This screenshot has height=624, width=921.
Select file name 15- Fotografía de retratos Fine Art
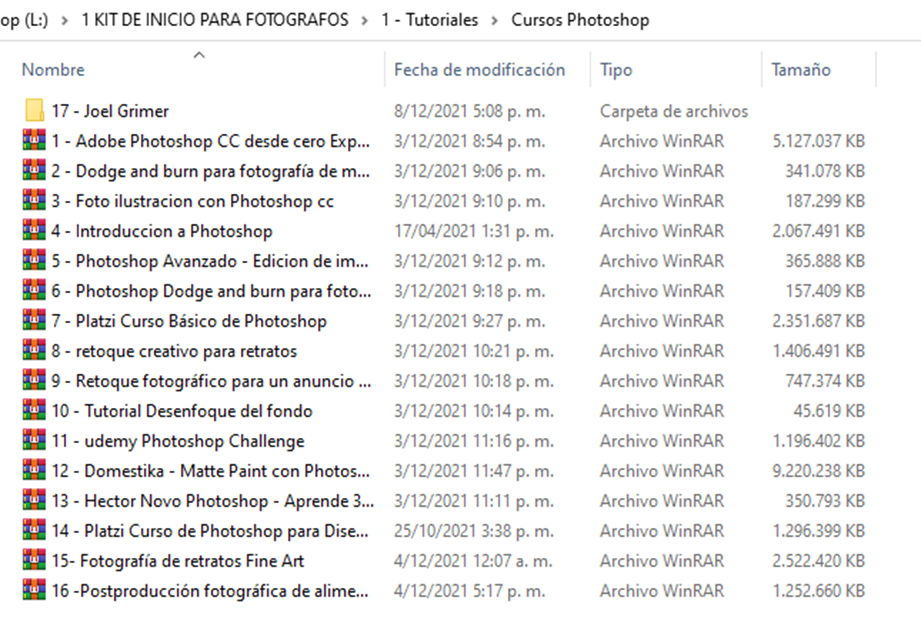pyautogui.click(x=178, y=561)
